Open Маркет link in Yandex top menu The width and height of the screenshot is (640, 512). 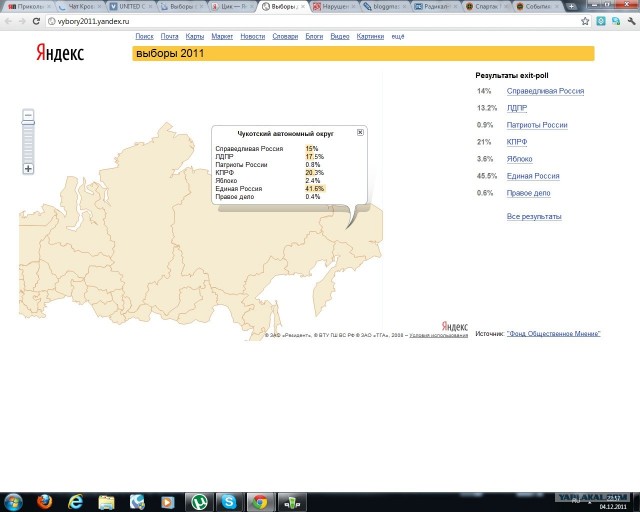pos(222,36)
